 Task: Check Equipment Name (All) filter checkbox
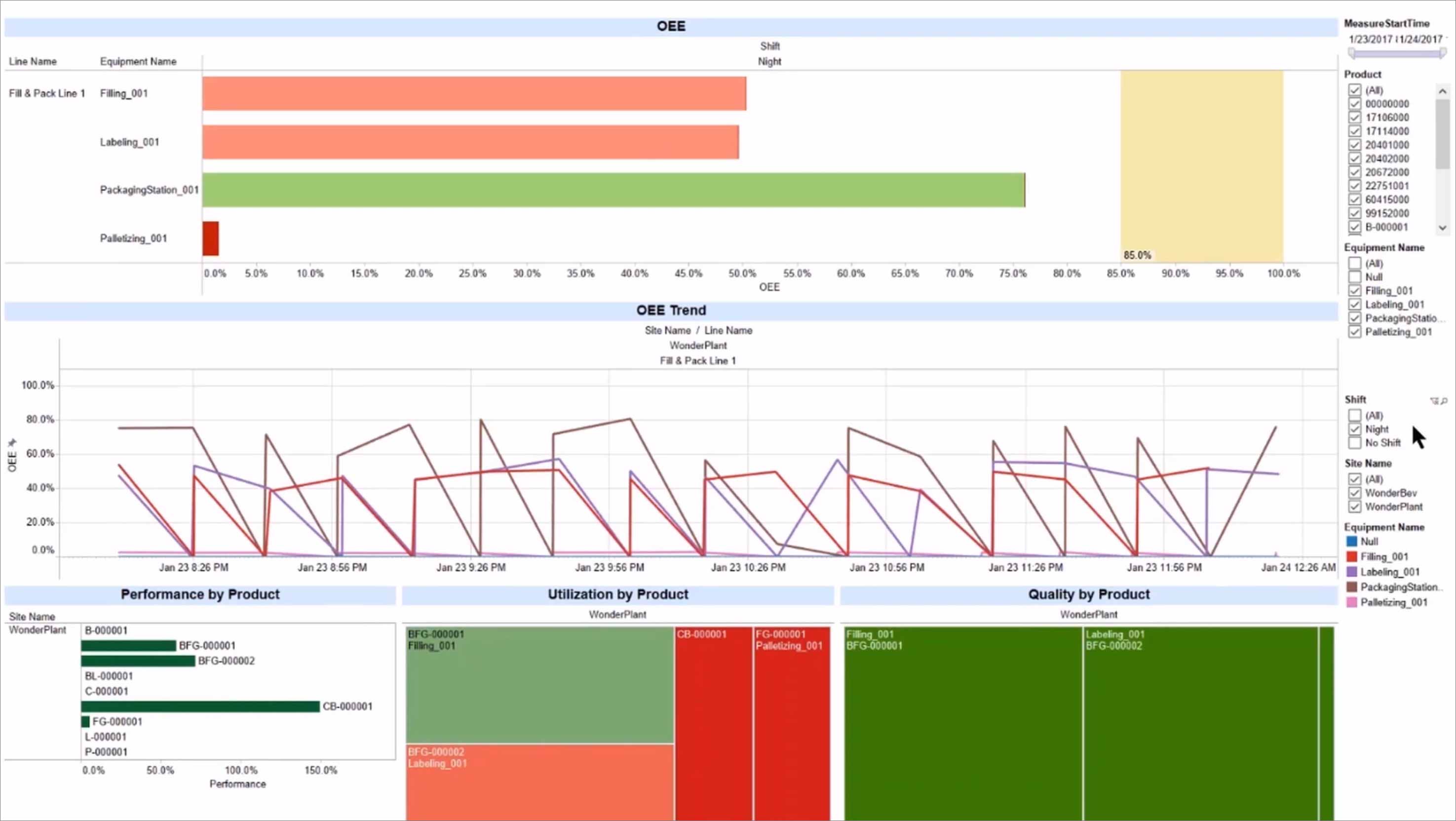pyautogui.click(x=1354, y=263)
